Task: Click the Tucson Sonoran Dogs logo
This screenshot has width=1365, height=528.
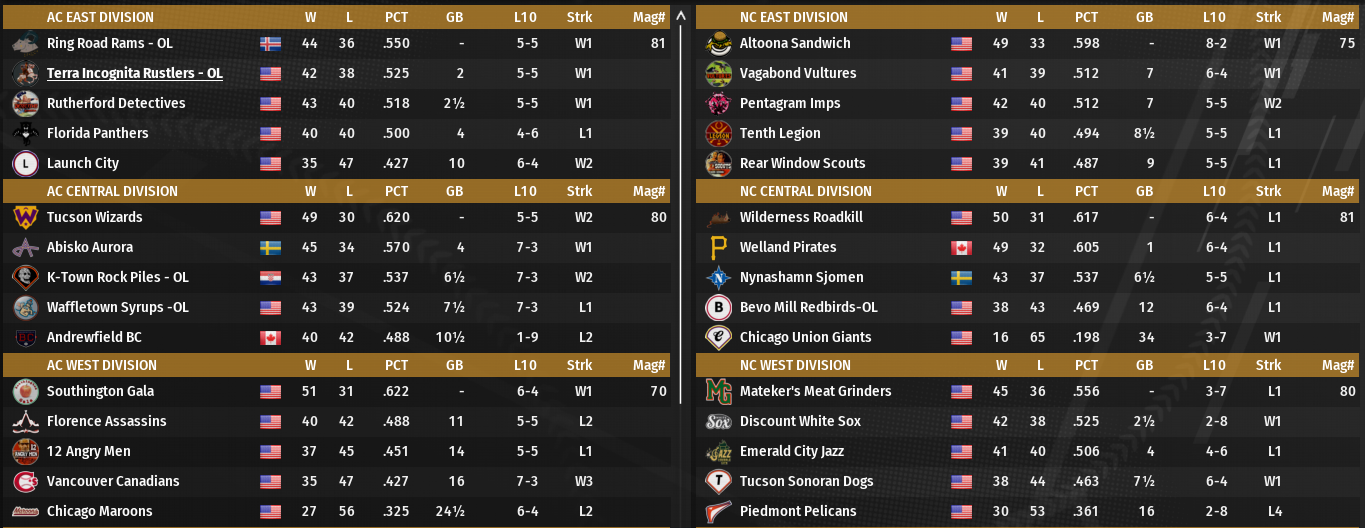Action: coord(718,481)
